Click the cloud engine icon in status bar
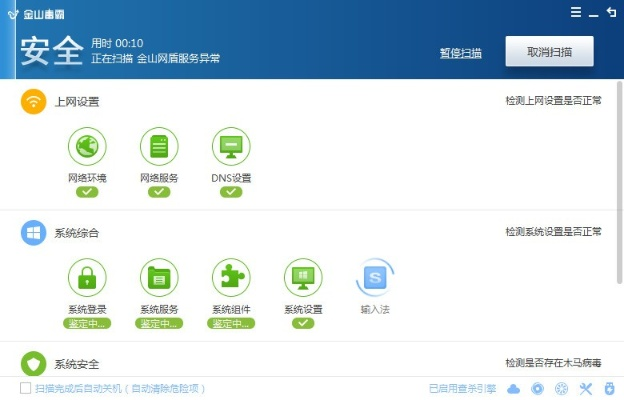The image size is (624, 400). [x=514, y=388]
